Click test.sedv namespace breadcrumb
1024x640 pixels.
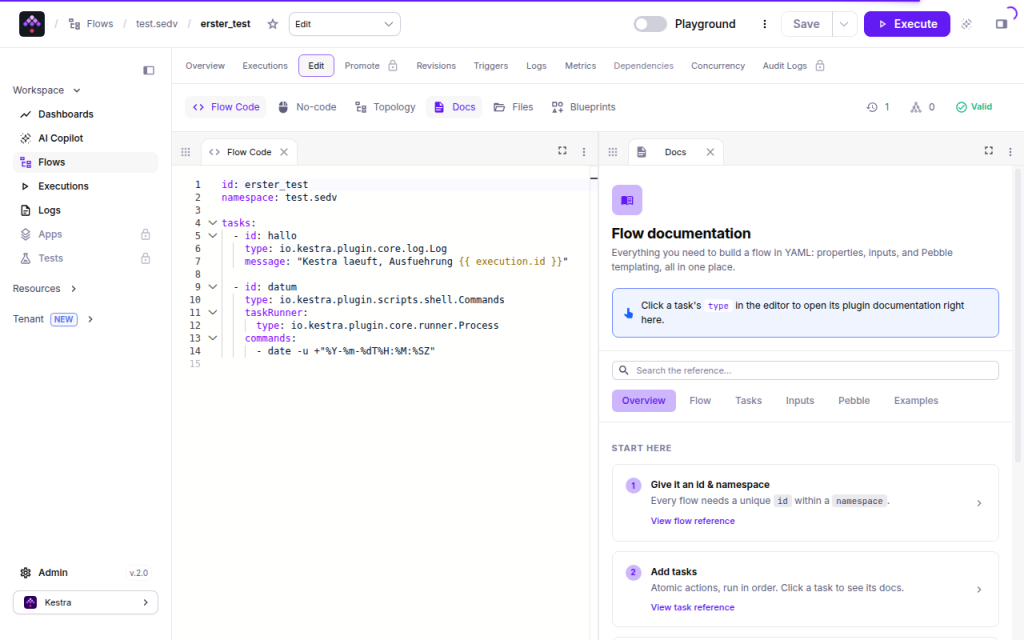click(157, 24)
